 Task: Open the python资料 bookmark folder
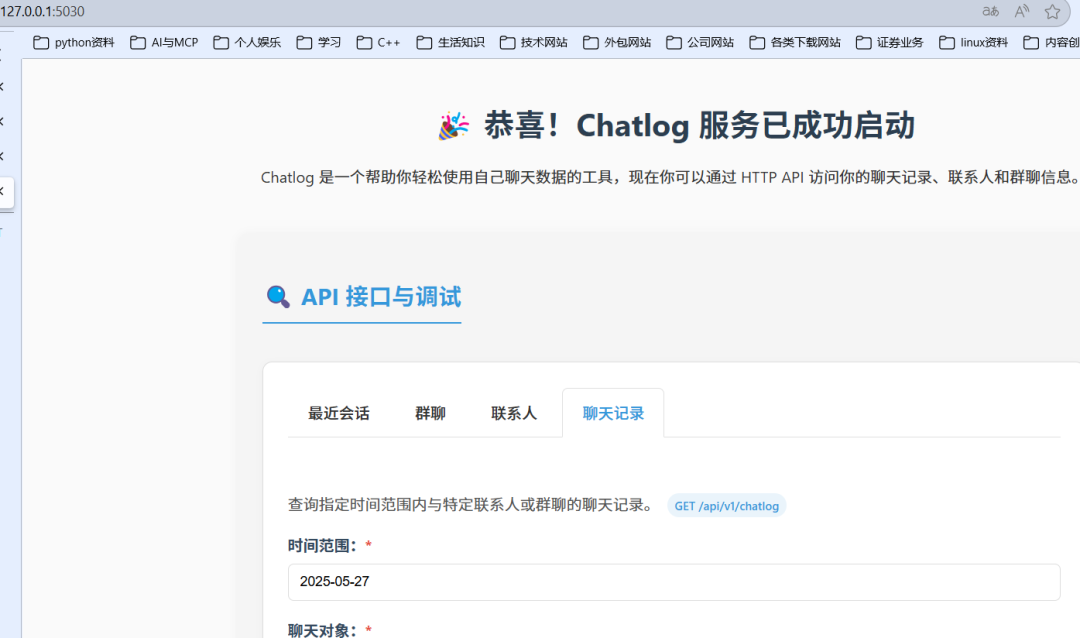click(x=74, y=43)
